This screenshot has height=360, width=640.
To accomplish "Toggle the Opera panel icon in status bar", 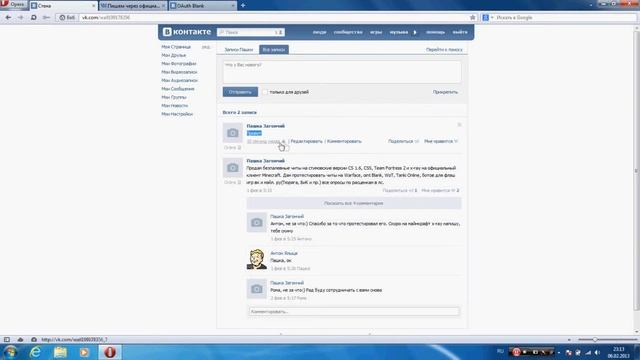I will tap(7, 340).
